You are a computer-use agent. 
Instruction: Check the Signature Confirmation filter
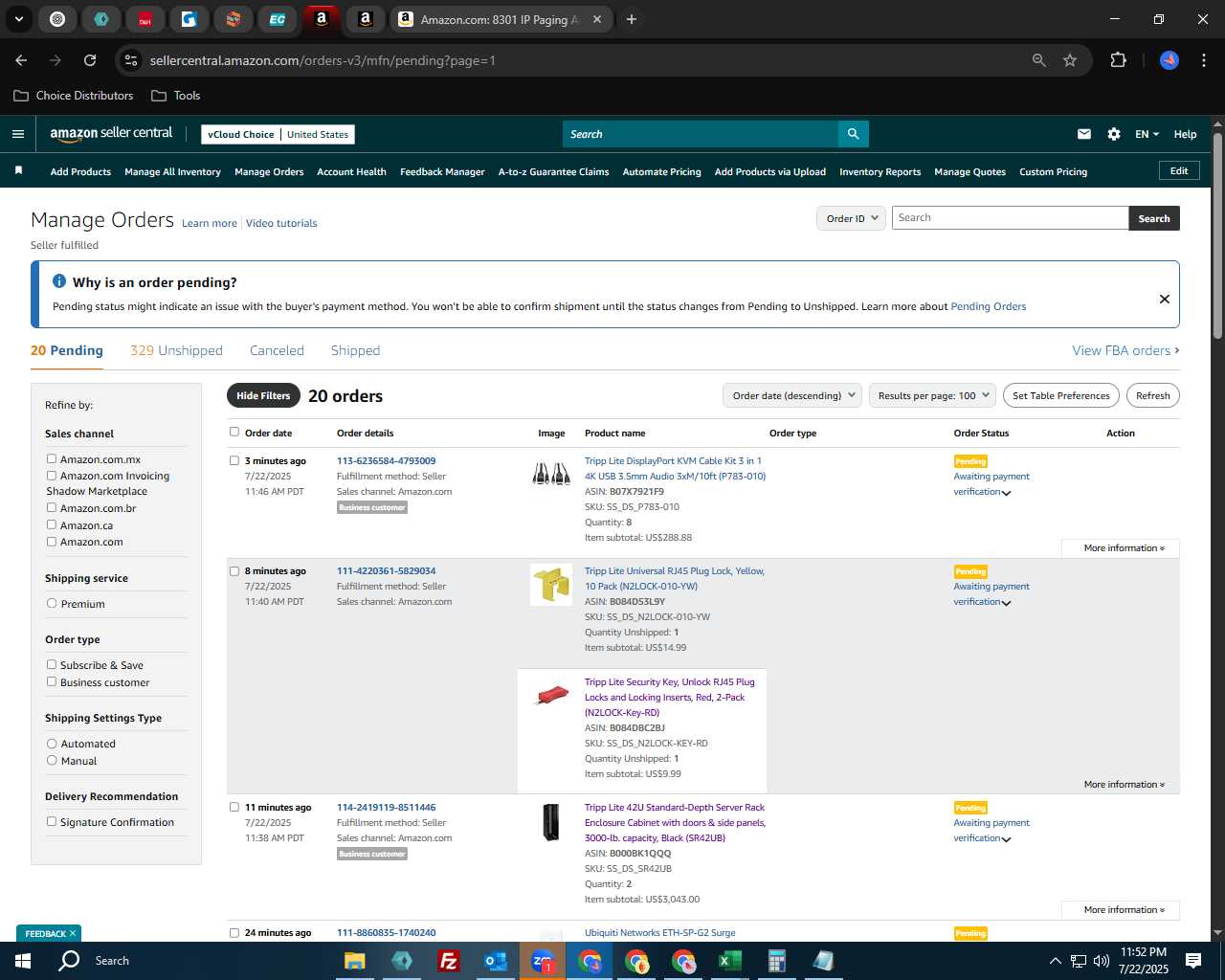coord(52,821)
